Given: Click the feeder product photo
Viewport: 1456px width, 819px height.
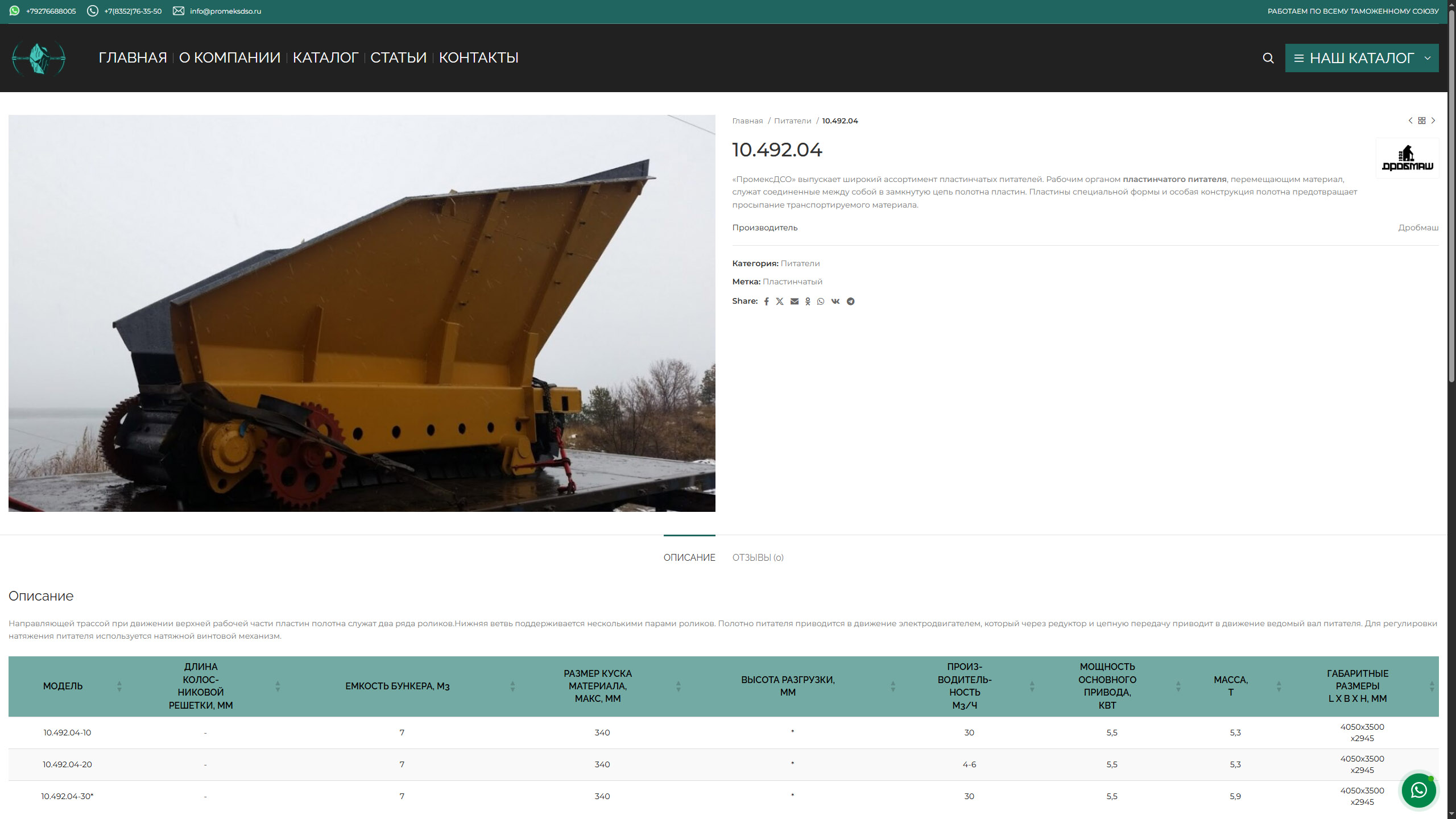Looking at the screenshot, I should tap(362, 313).
